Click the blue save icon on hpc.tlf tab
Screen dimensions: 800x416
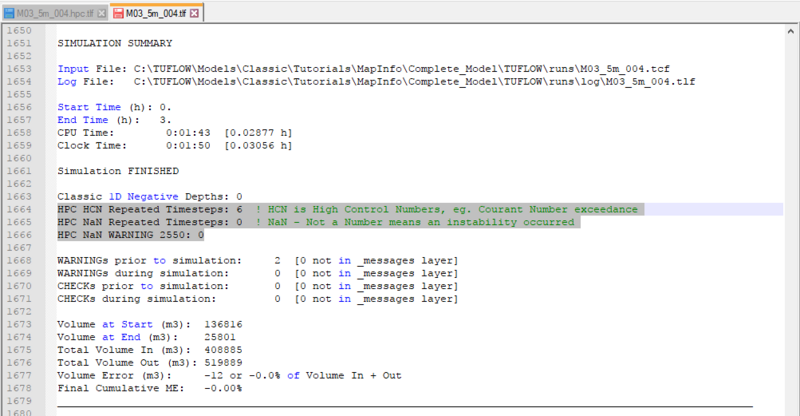(9, 12)
